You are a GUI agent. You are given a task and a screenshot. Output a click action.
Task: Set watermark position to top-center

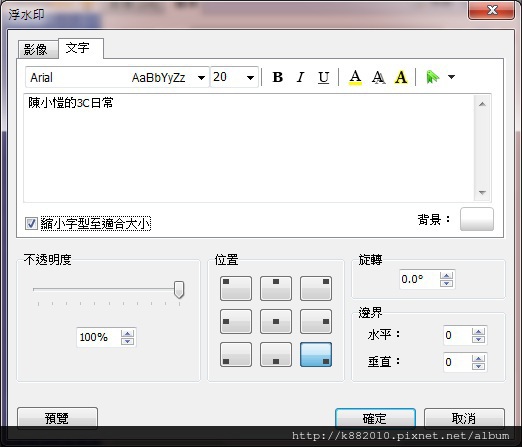276,288
